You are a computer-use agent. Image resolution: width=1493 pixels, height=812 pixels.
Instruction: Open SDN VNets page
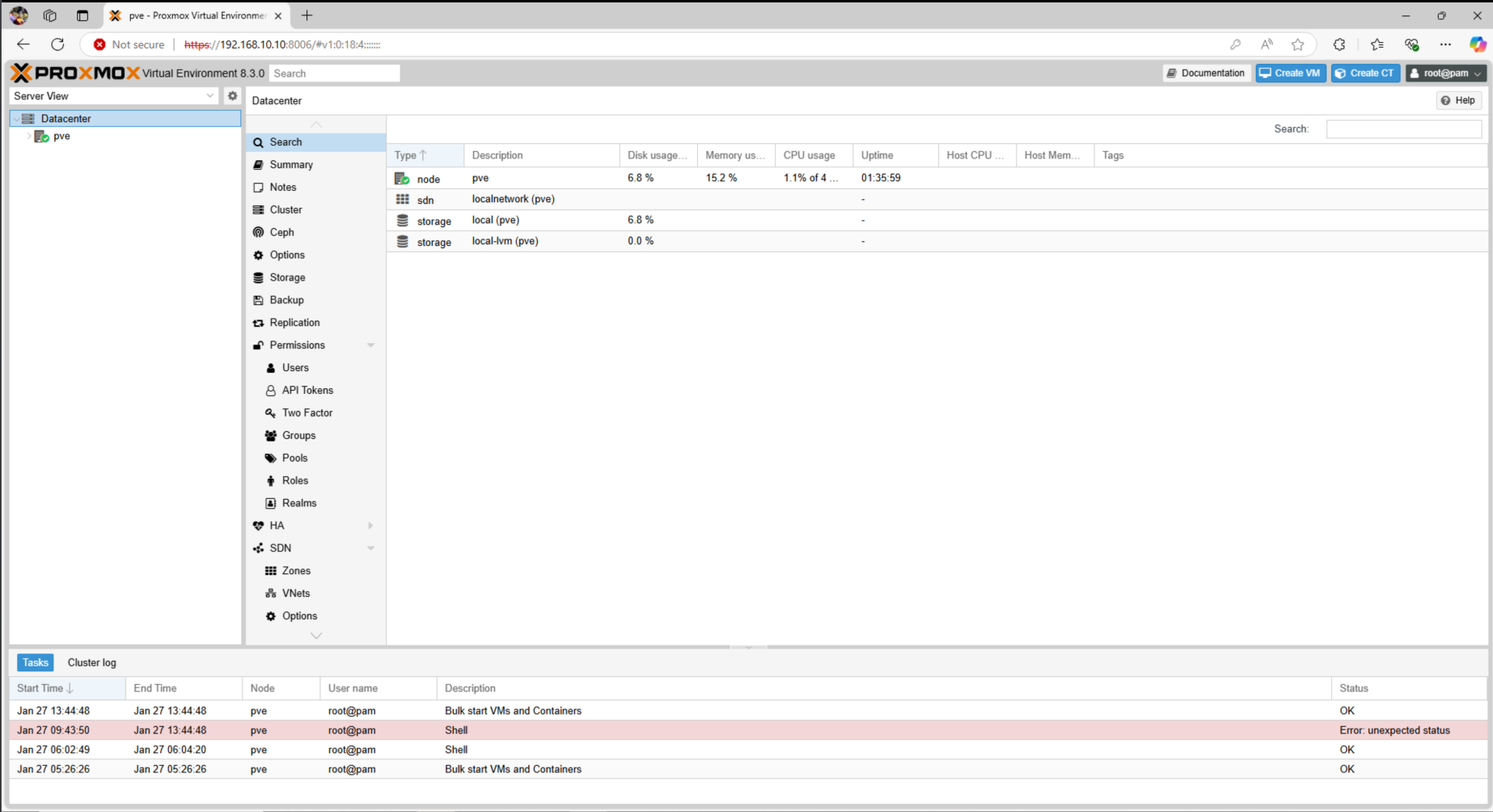(x=315, y=594)
